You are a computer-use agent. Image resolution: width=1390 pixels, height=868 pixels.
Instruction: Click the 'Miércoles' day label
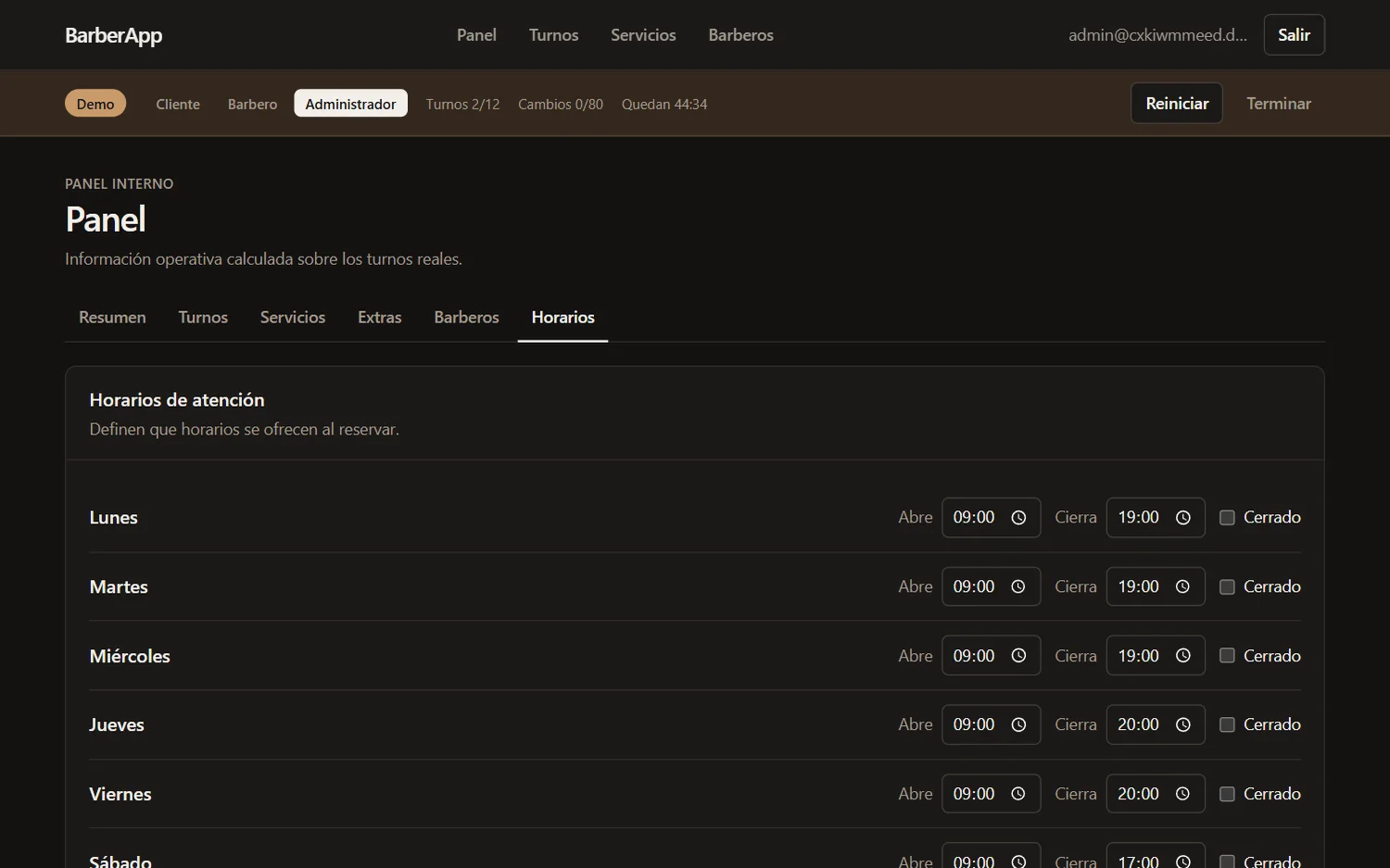point(130,657)
